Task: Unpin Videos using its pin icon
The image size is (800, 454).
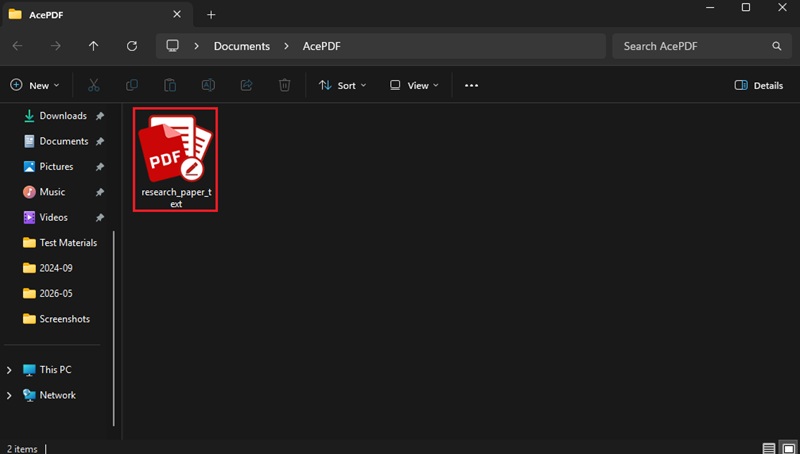Action: [100, 218]
